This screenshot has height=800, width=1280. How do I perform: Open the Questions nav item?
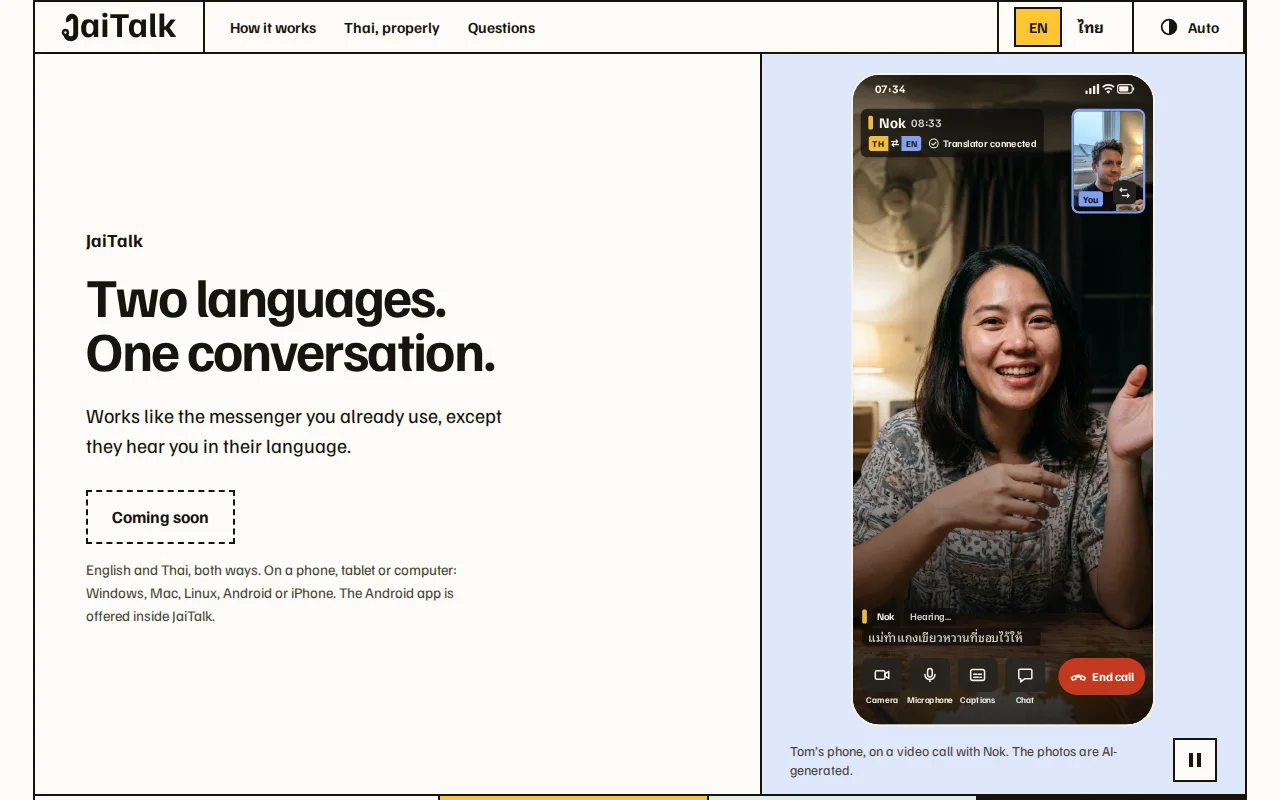tap(501, 28)
